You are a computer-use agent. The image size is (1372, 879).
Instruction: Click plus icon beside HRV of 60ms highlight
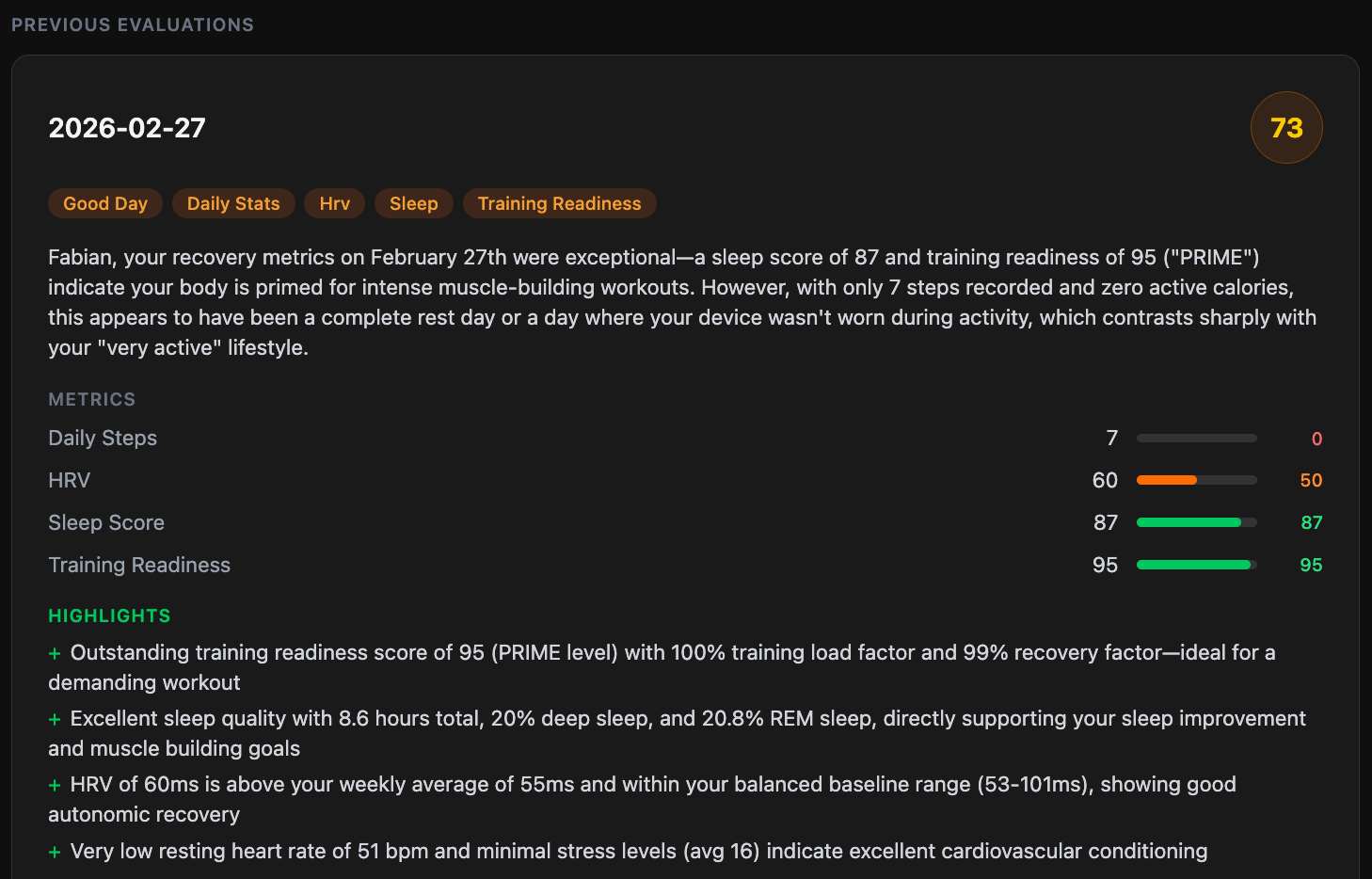tap(55, 786)
